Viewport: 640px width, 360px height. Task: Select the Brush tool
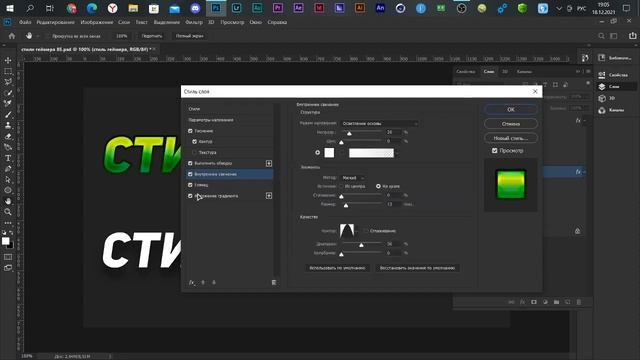coord(8,115)
